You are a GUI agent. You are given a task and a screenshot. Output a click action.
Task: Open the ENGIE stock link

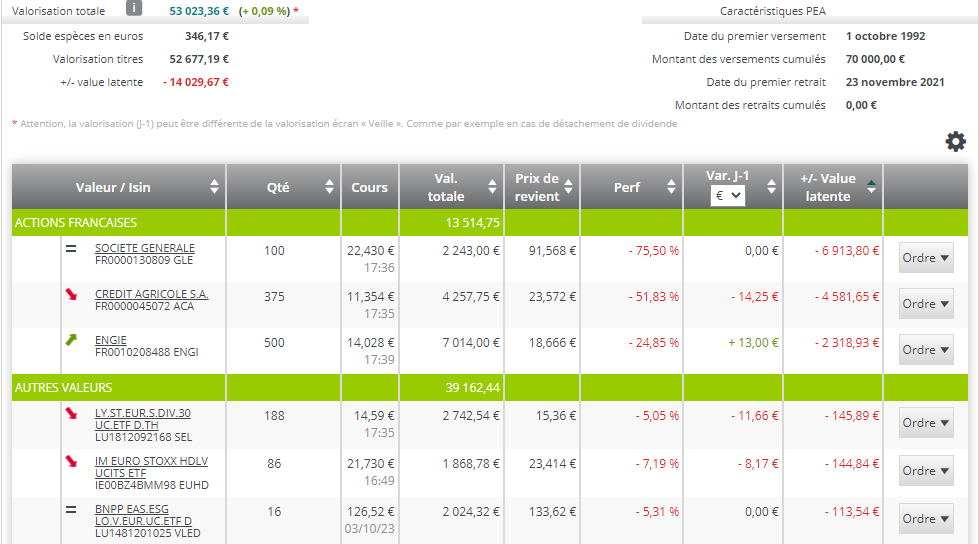click(111, 340)
